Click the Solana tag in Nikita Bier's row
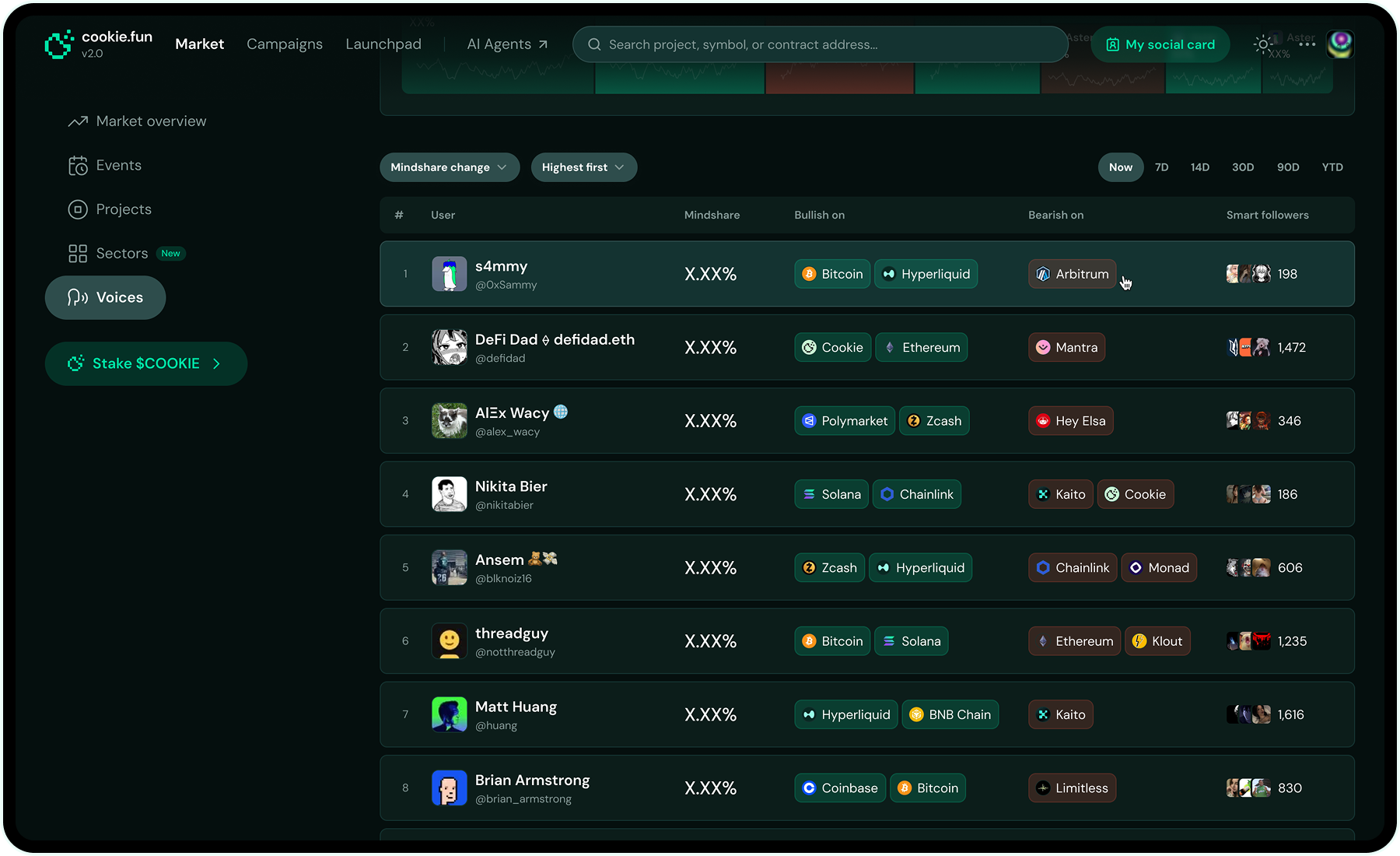 click(x=831, y=494)
